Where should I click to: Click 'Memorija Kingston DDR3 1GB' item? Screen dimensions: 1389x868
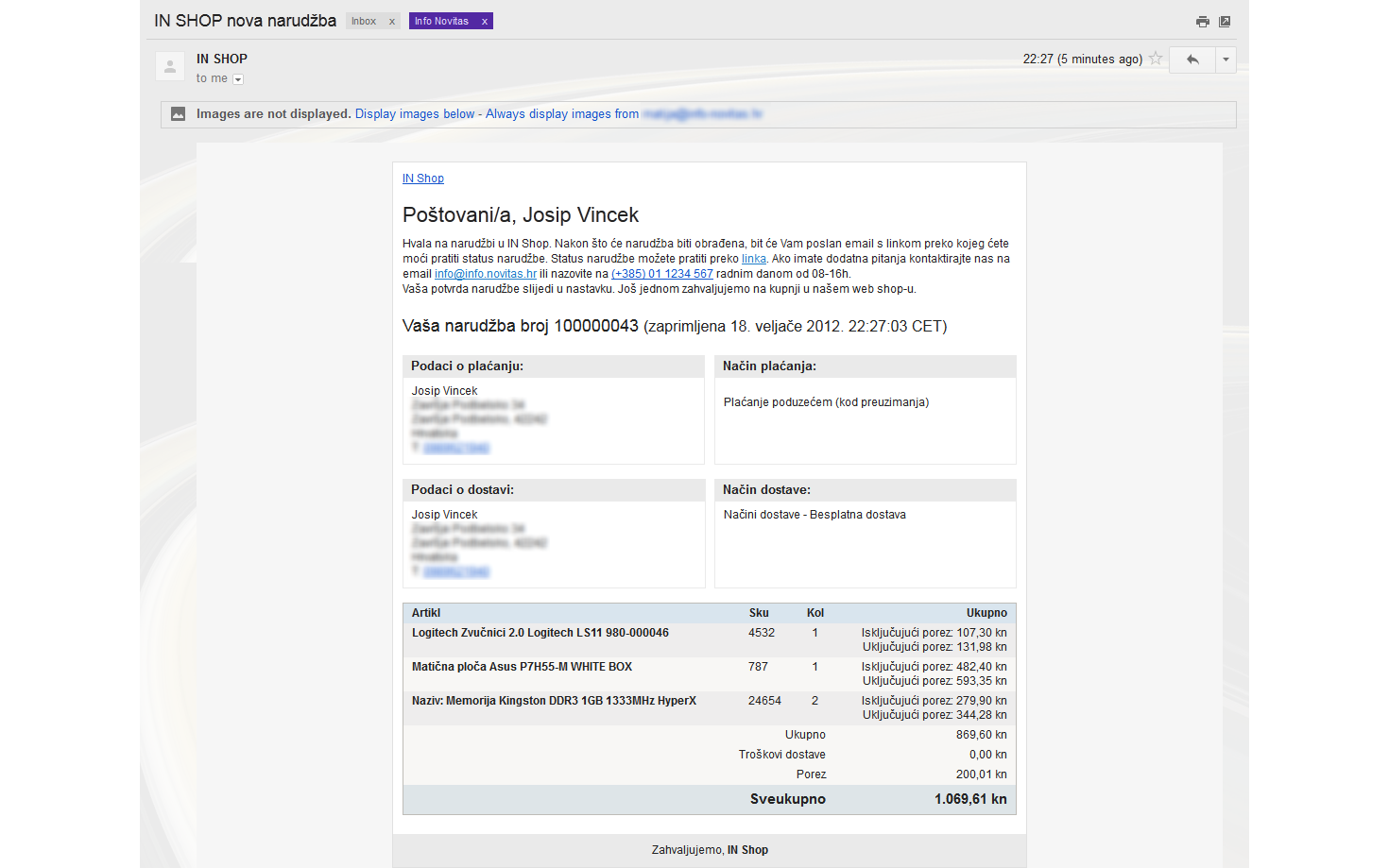point(554,701)
